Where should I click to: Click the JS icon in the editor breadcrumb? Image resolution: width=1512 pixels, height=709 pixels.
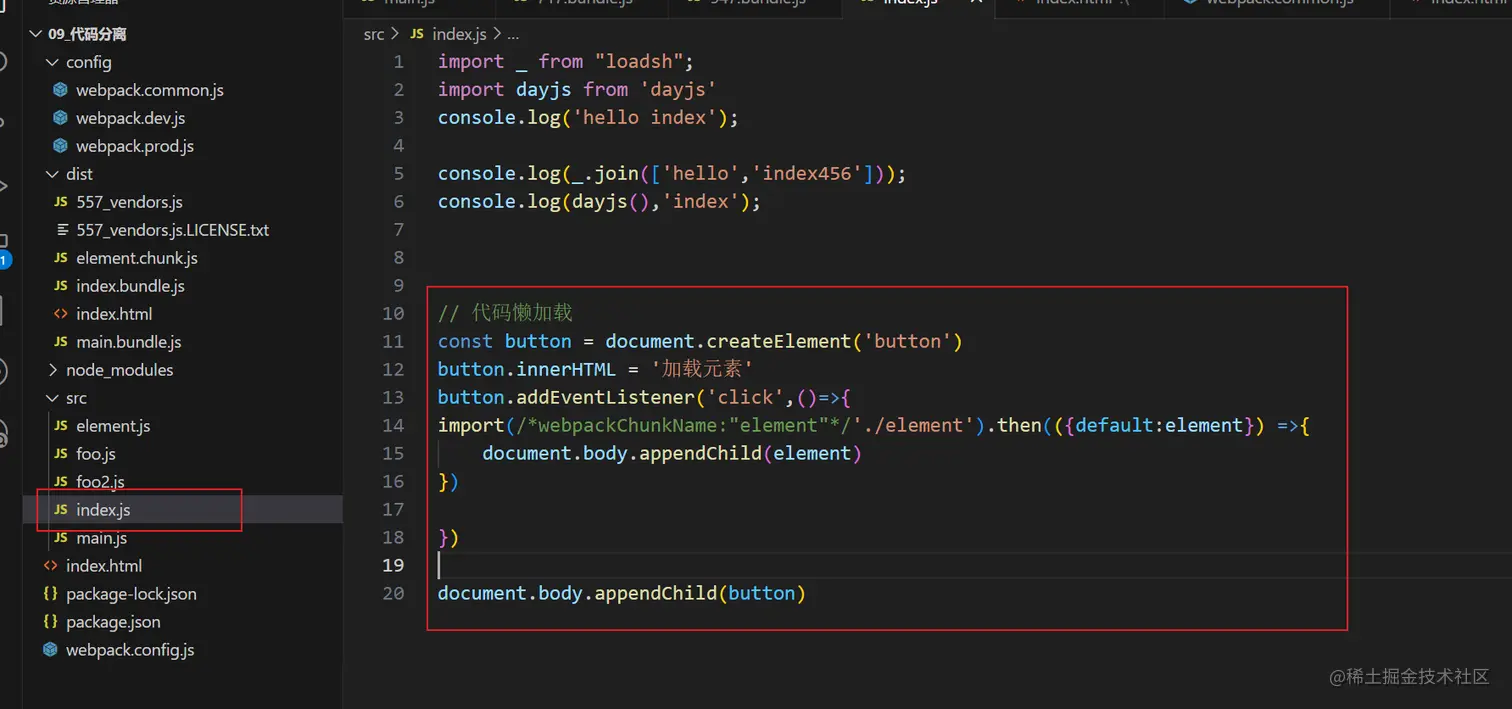tap(417, 34)
